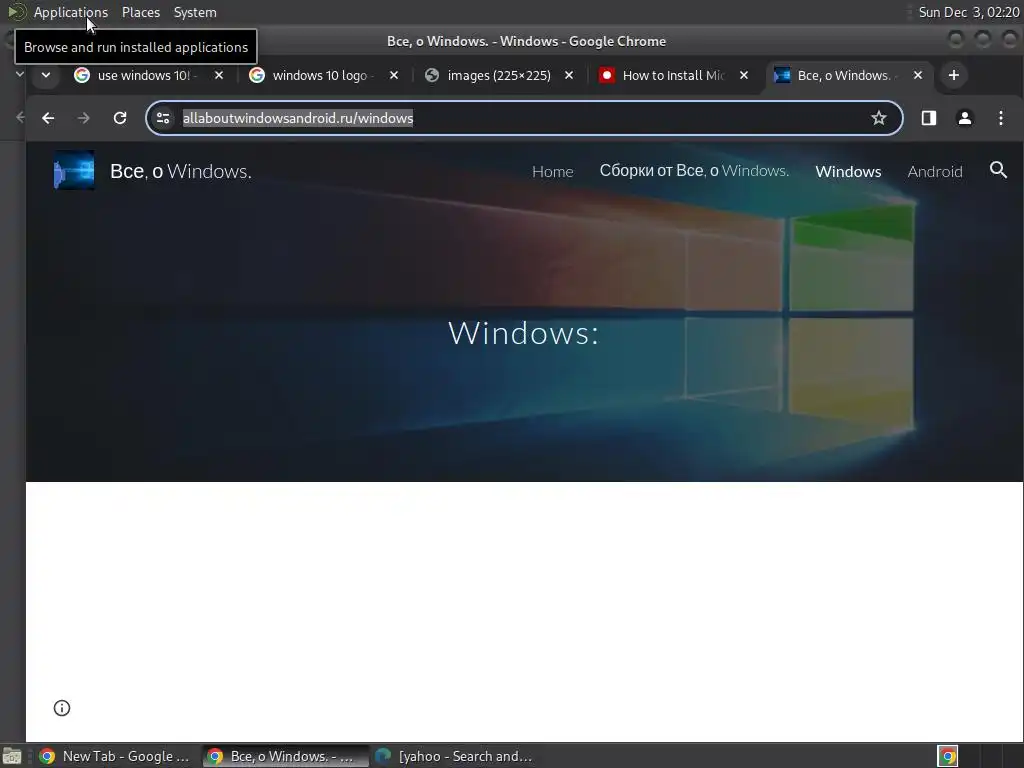
Task: Go back with the browser back arrow
Action: [48, 118]
